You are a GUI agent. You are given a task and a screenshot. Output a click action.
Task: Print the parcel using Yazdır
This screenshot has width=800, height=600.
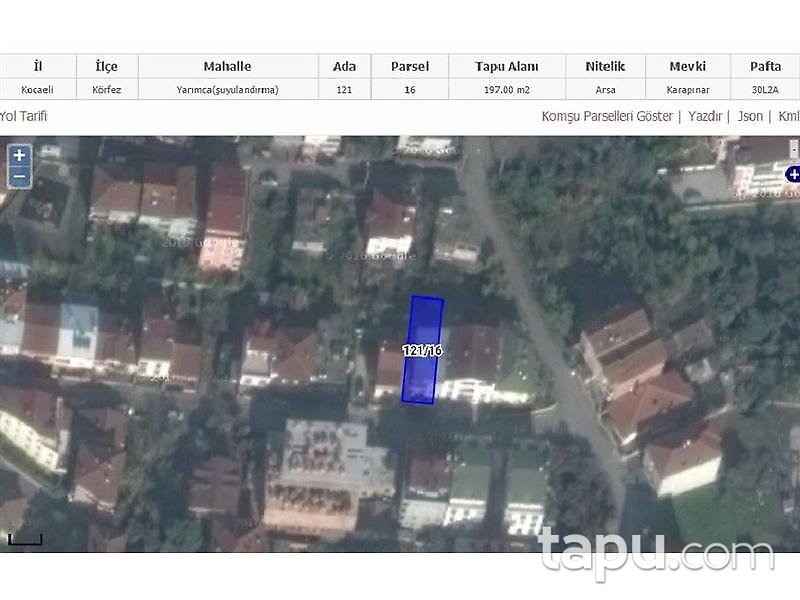tap(705, 116)
